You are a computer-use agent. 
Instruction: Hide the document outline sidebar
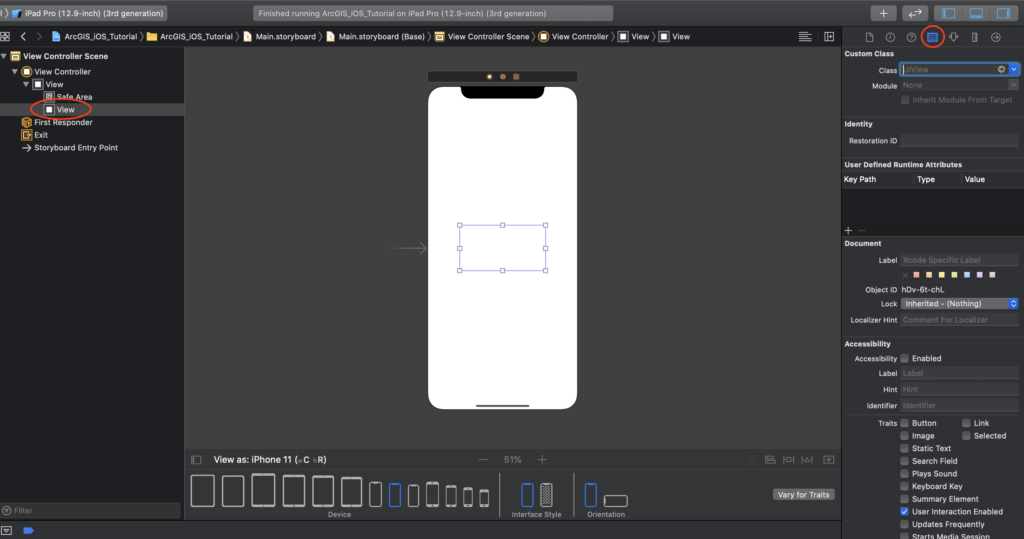196,460
